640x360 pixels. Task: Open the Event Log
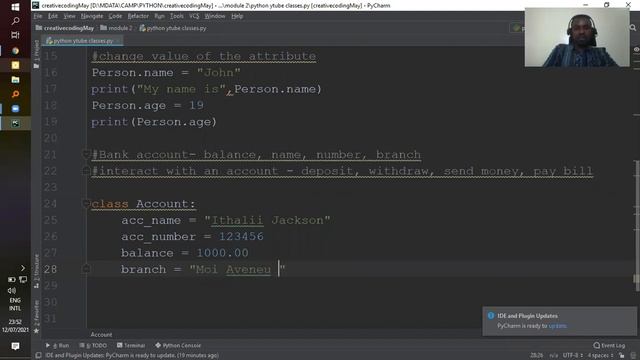[609, 345]
